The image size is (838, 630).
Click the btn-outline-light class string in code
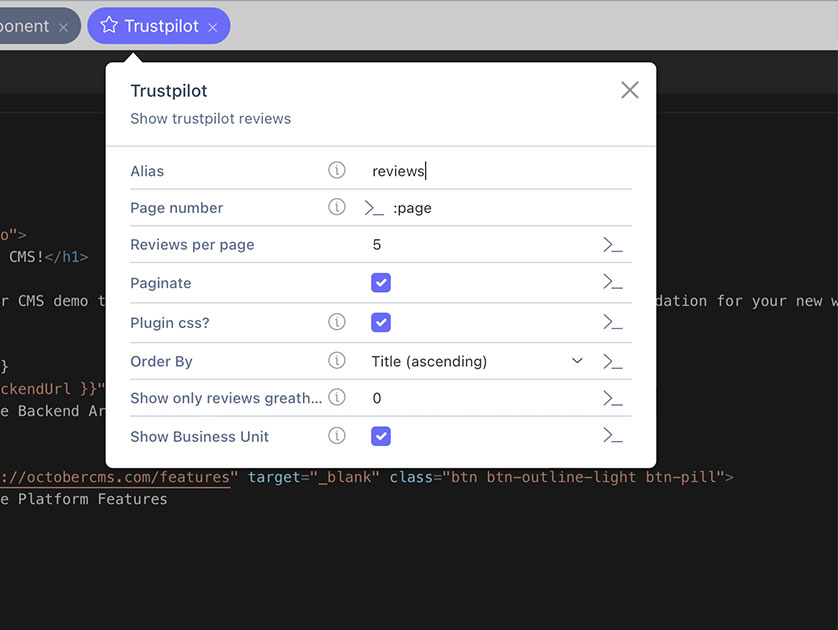[561, 477]
